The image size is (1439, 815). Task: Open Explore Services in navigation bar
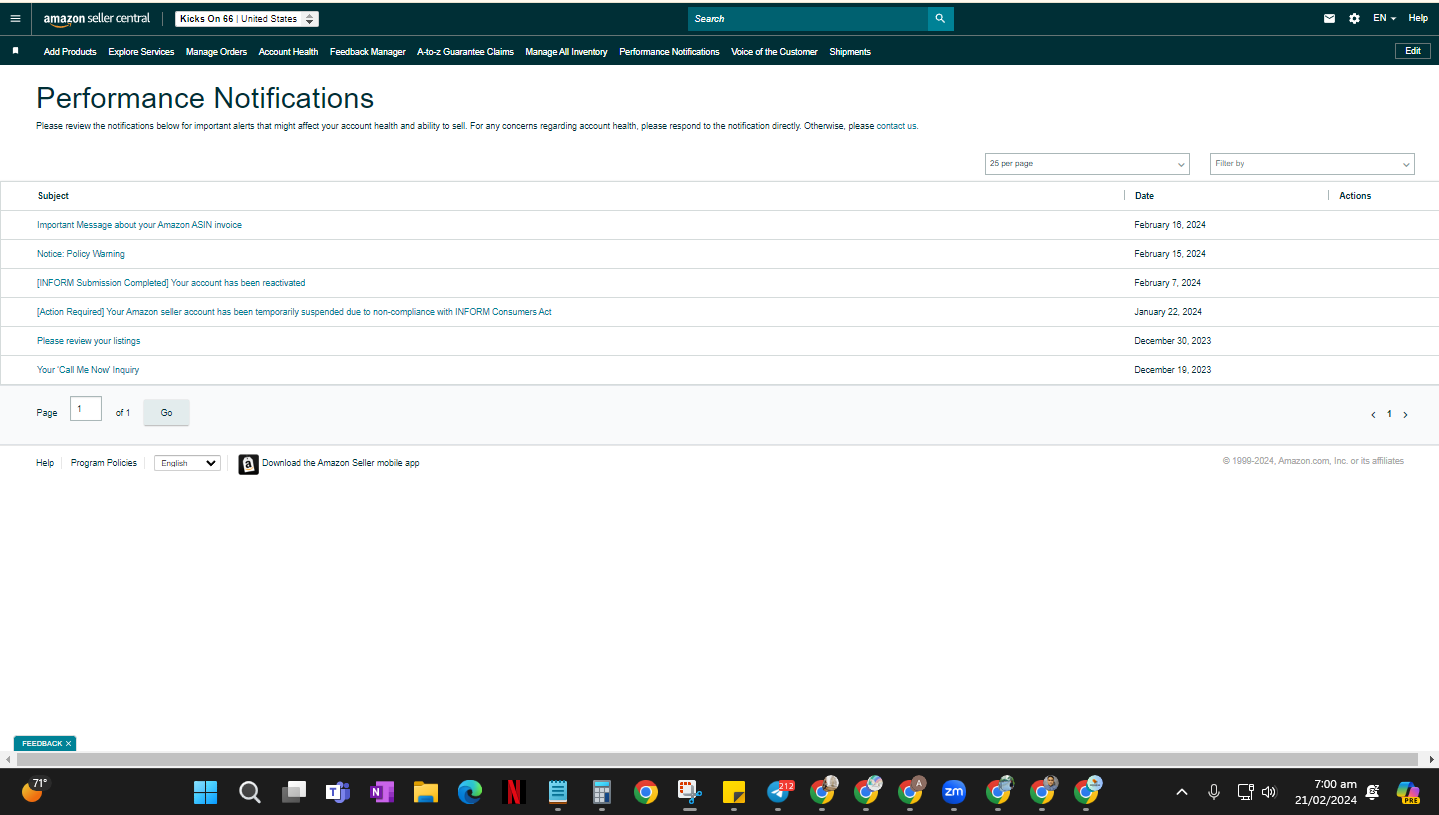(x=141, y=52)
